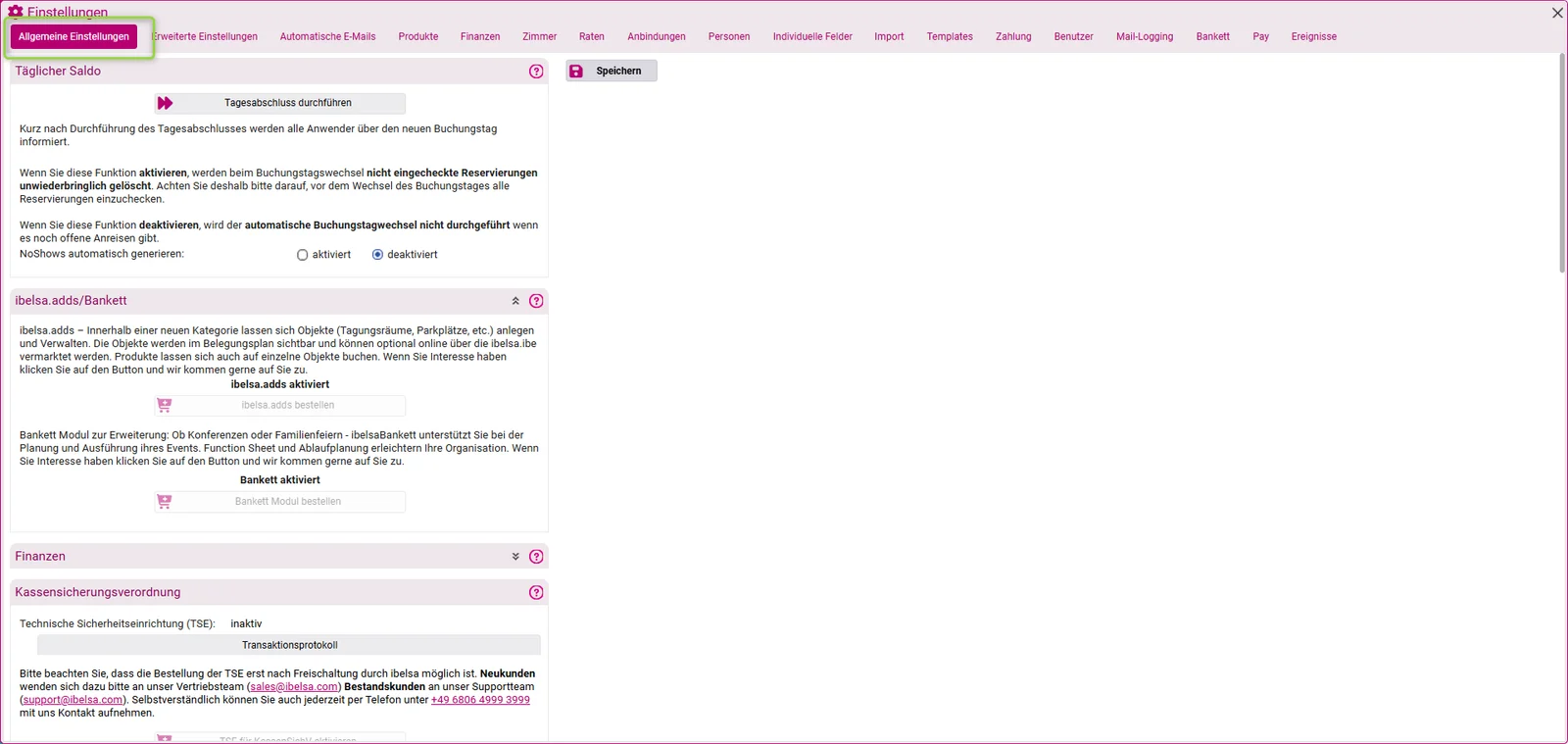1568x744 pixels.
Task: Click the 'Bankett aktiviert' status text
Action: pos(280,480)
